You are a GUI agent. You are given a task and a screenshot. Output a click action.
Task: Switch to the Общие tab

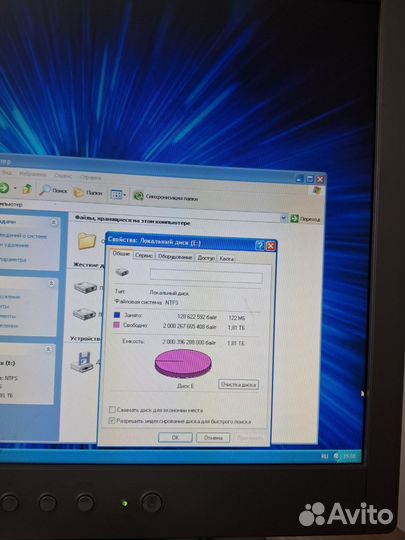coord(121,254)
